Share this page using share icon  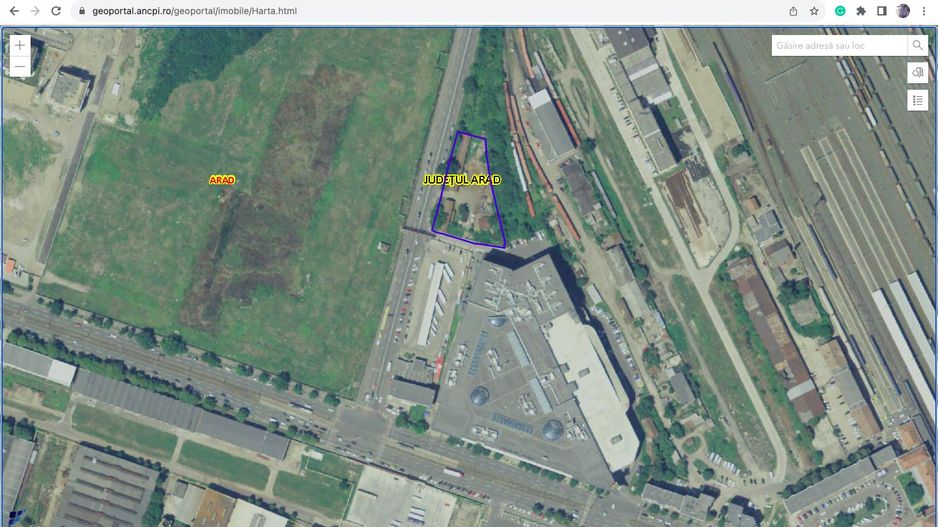[x=793, y=11]
